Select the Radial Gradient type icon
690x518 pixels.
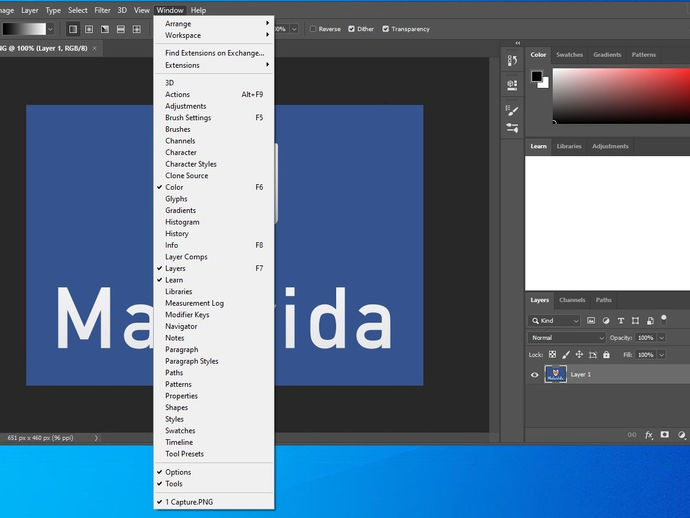89,29
